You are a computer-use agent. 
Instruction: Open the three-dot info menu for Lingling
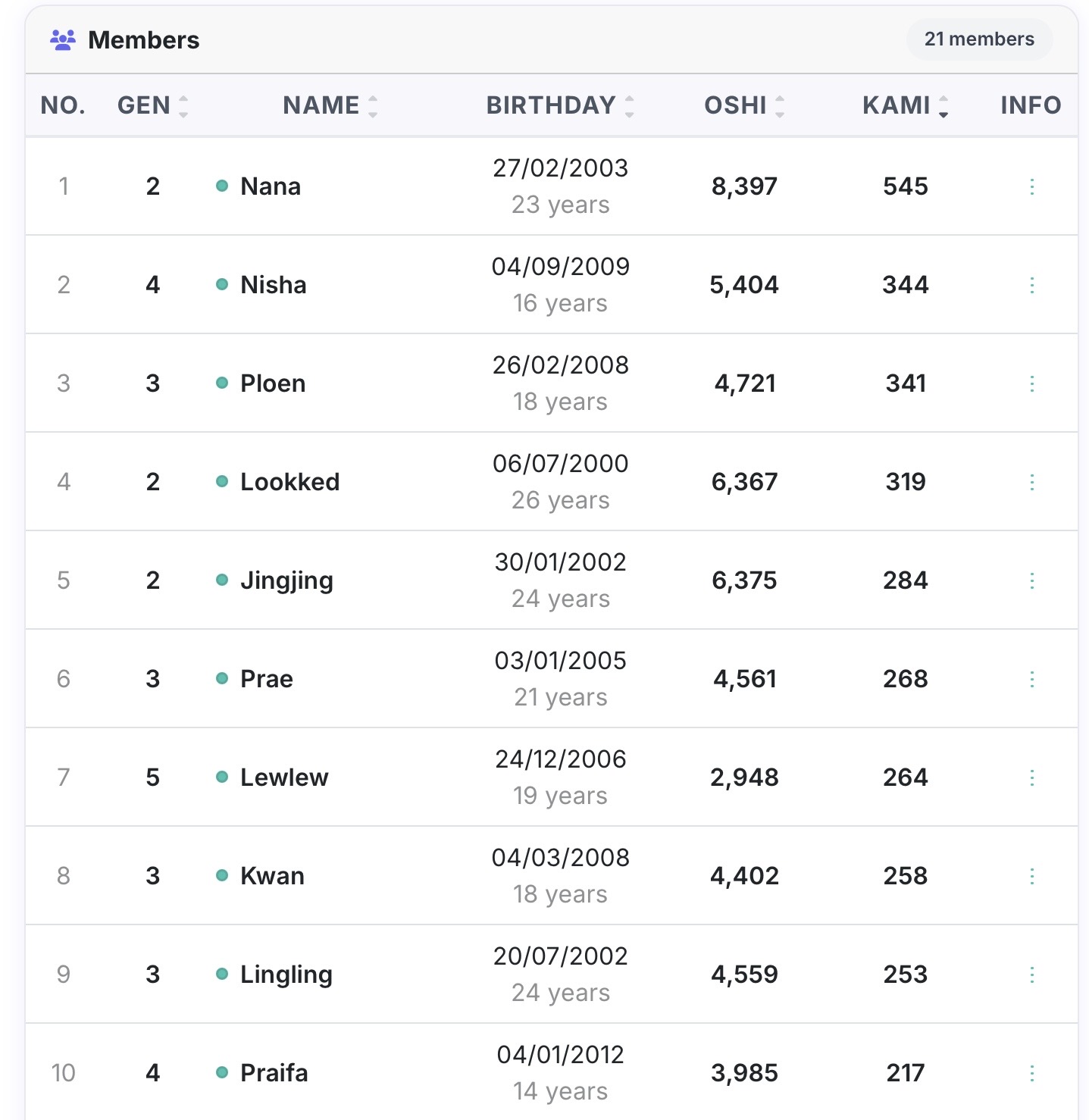(x=1031, y=975)
